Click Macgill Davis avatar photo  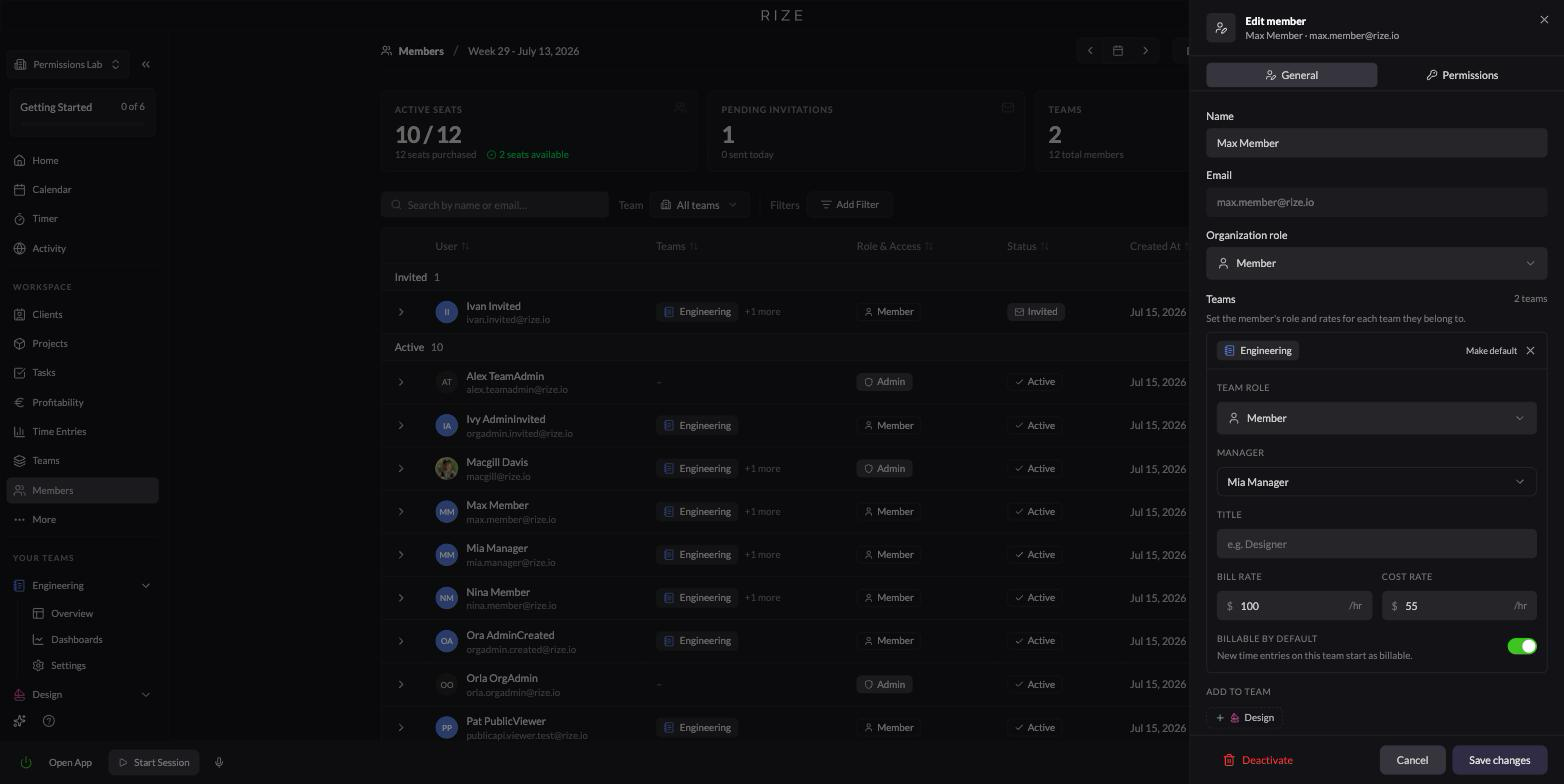click(x=447, y=468)
